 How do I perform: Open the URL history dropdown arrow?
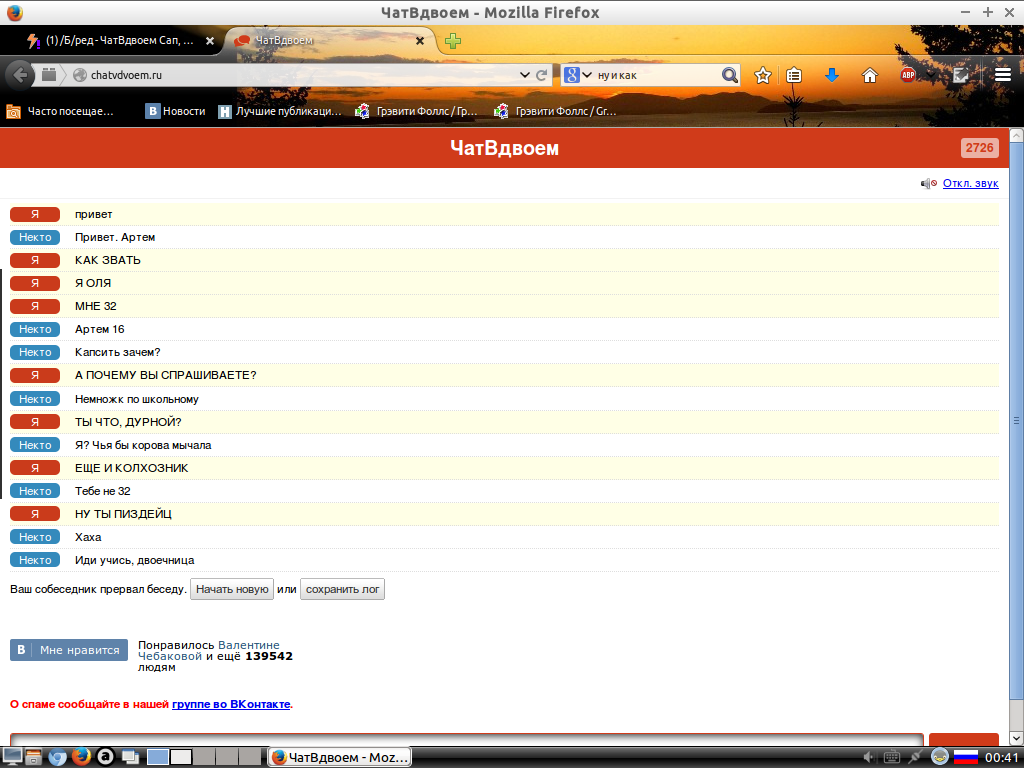[524, 75]
